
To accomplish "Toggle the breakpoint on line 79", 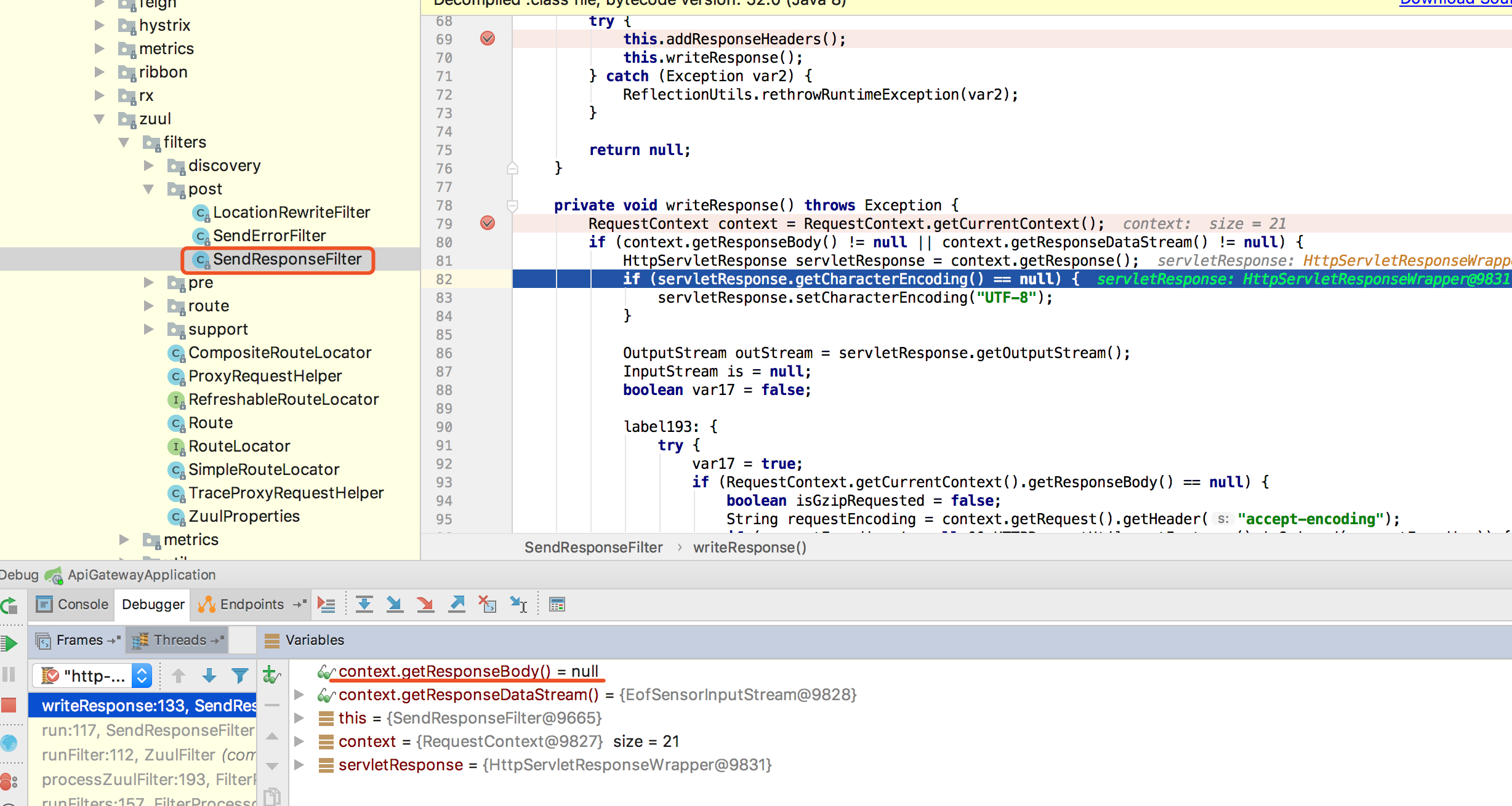I will (x=488, y=223).
